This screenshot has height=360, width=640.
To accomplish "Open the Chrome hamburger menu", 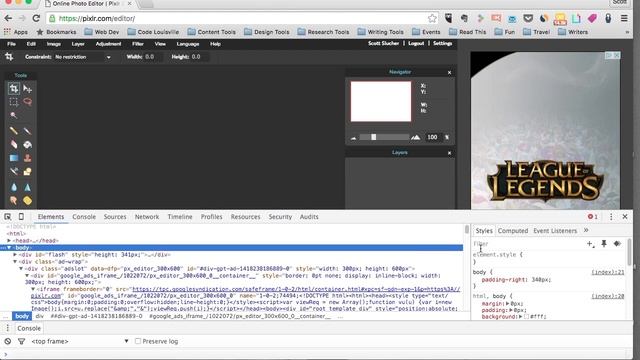I will coord(624,18).
